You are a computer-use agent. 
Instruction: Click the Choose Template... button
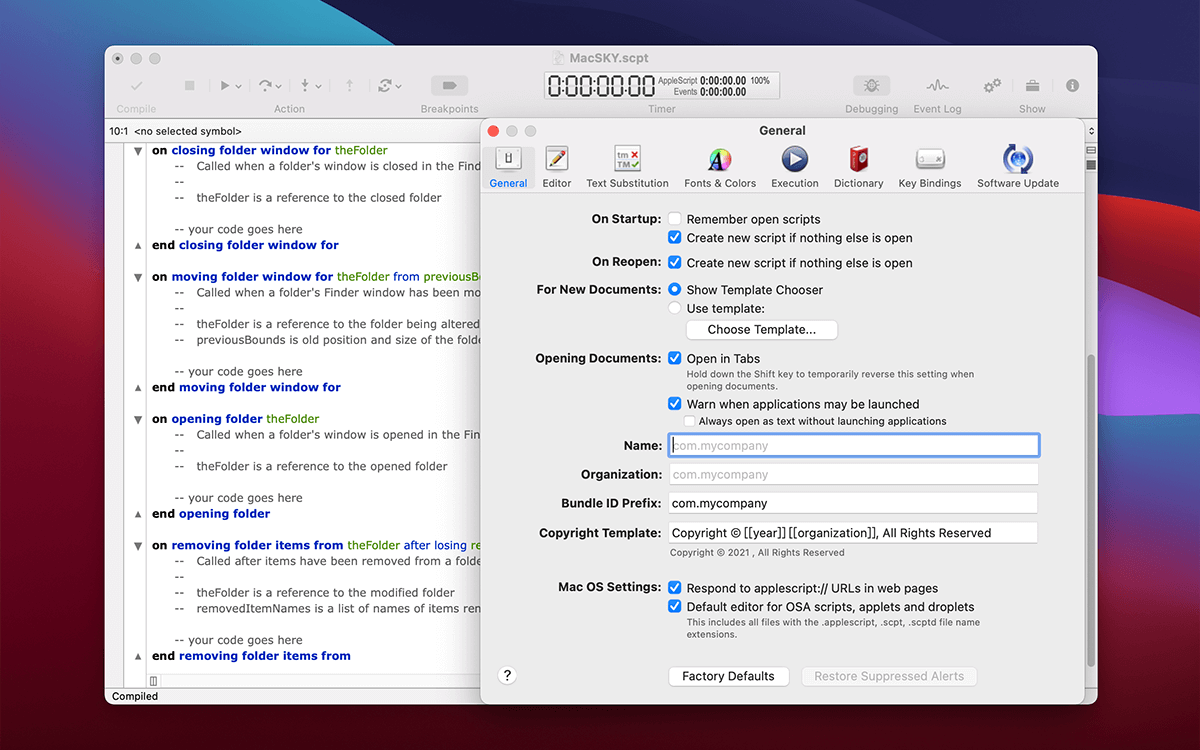coord(762,330)
